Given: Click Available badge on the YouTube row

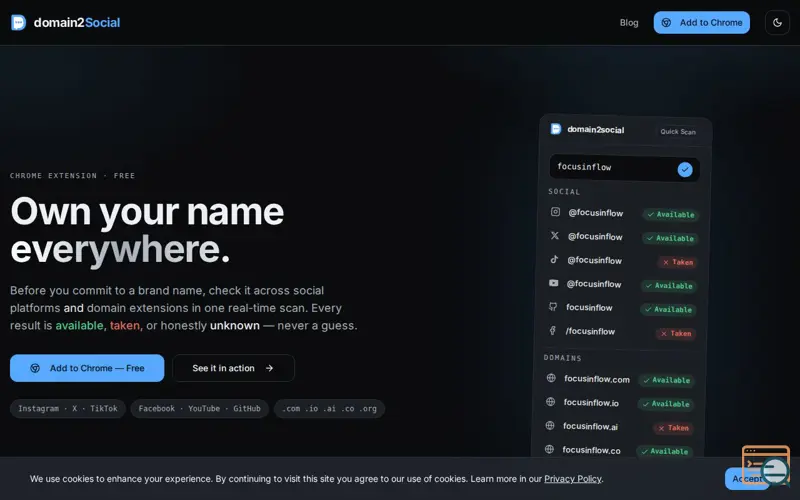Looking at the screenshot, I should pos(669,286).
